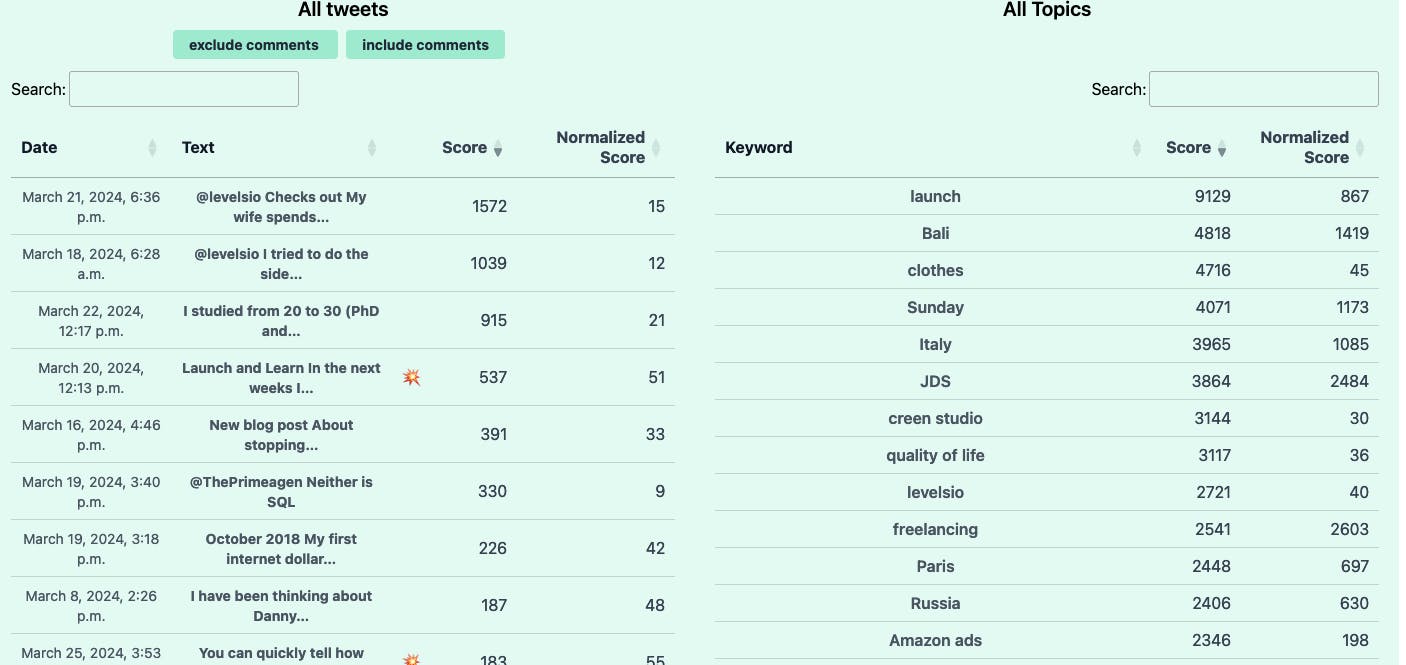Select the 'freelancing' keyword row
This screenshot has width=1406, height=665.
pos(1046,529)
